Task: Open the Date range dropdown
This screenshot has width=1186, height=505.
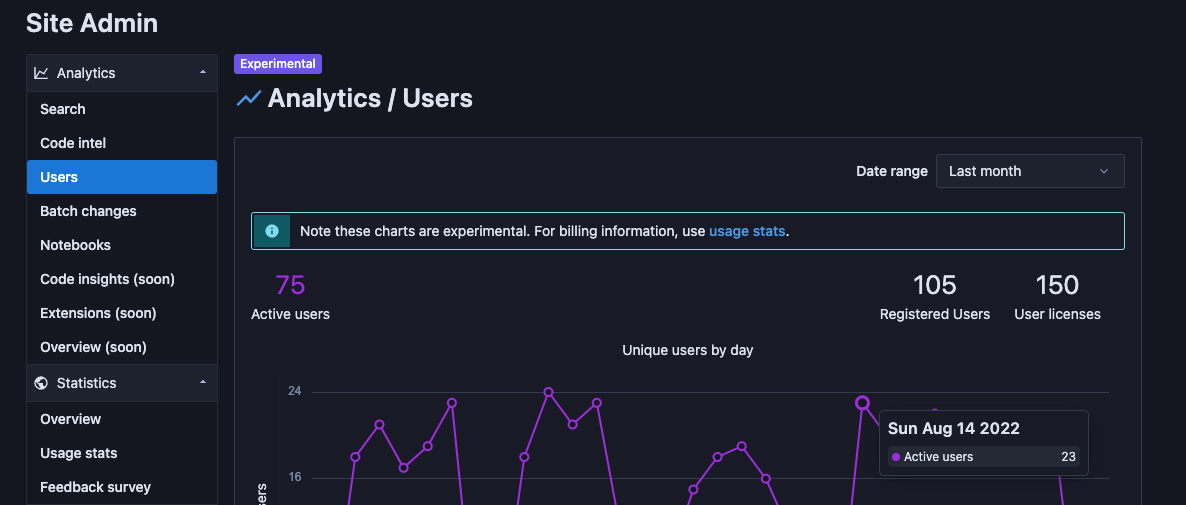Action: [1030, 171]
